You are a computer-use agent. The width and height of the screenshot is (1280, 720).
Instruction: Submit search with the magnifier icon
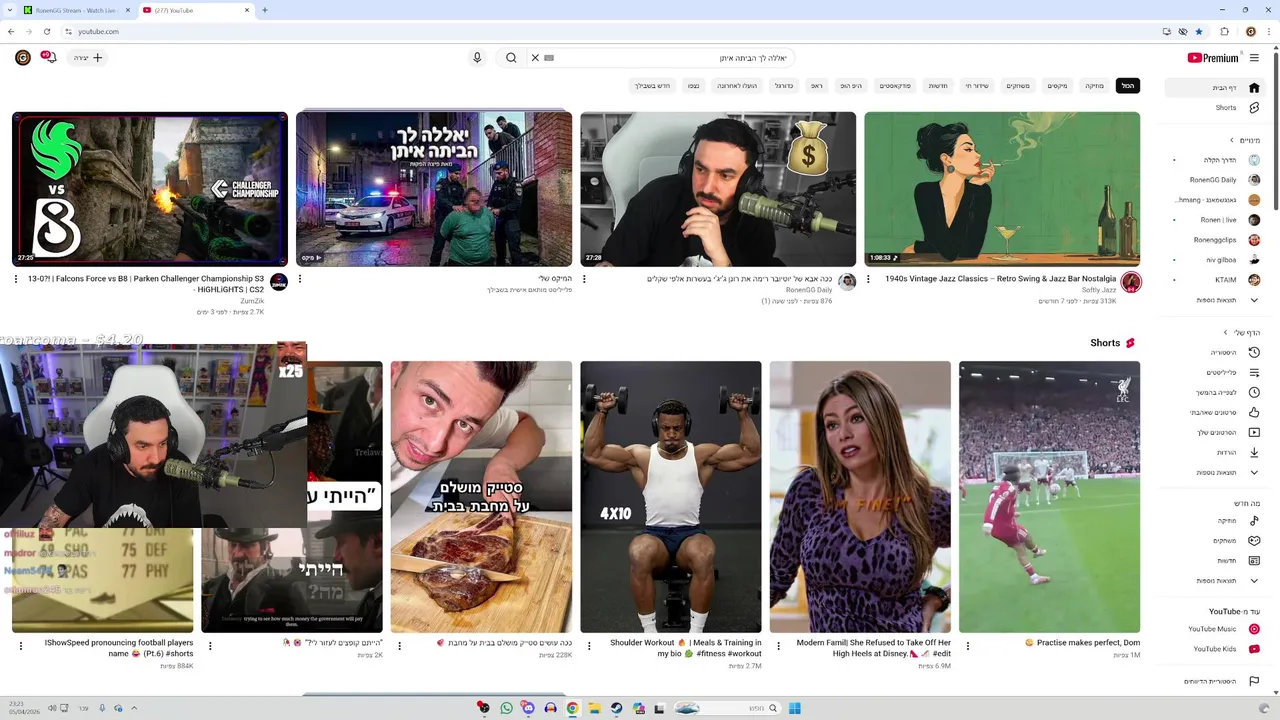point(511,58)
